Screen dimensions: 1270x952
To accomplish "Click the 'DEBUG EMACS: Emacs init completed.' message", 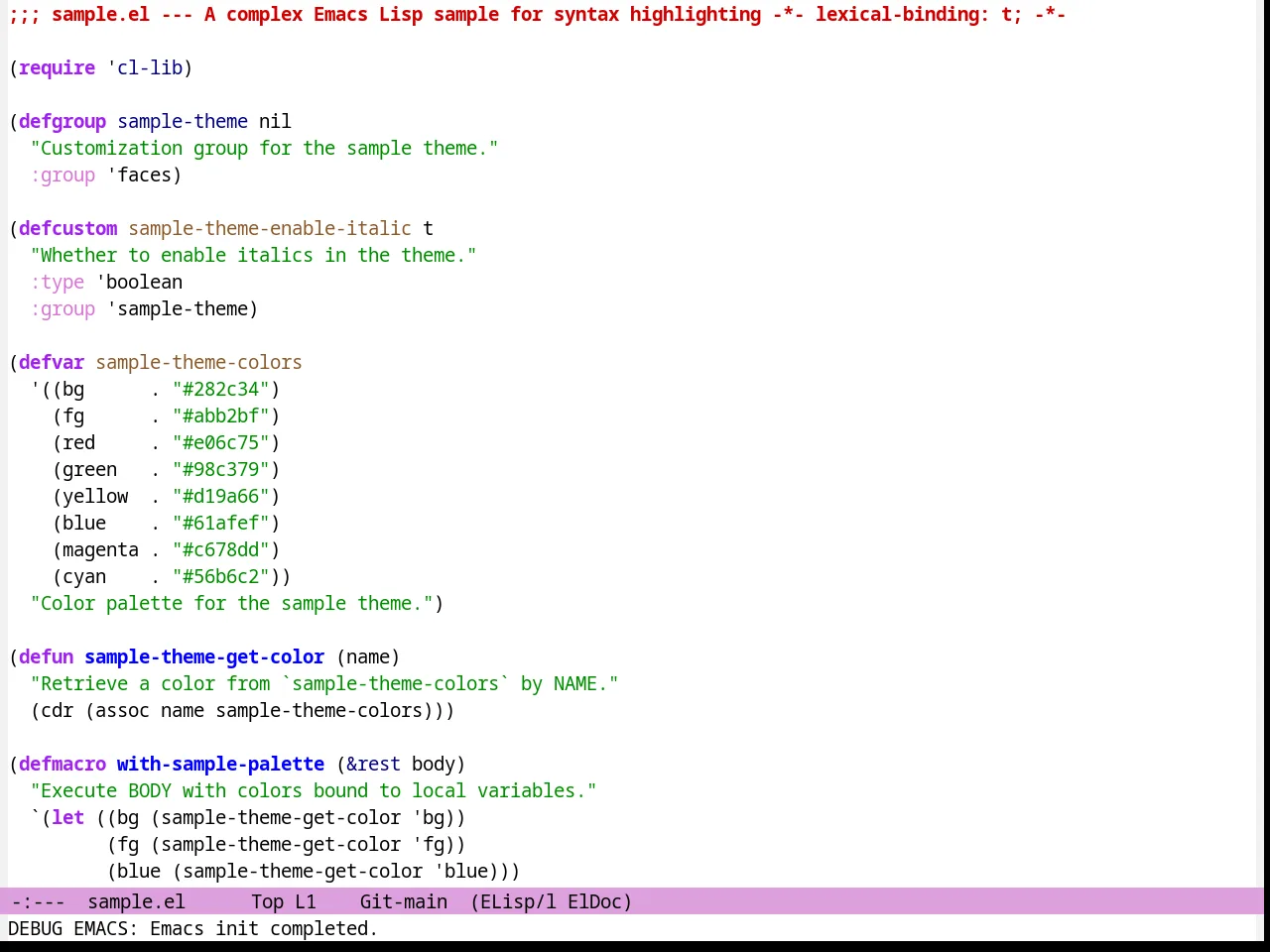I will (x=192, y=928).
